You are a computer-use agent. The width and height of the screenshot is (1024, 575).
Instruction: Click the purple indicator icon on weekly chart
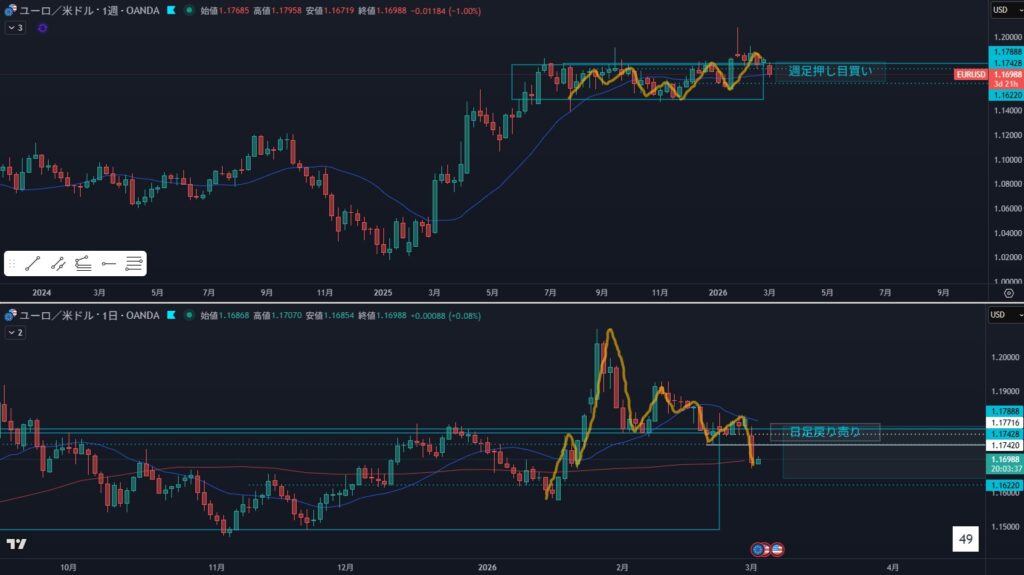[x=42, y=28]
